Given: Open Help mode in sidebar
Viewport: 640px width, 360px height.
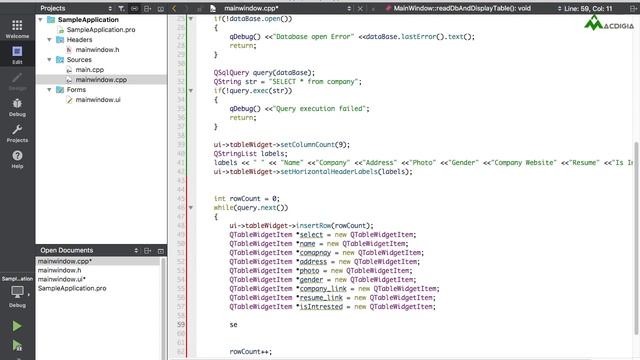Looking at the screenshot, I should [x=17, y=159].
